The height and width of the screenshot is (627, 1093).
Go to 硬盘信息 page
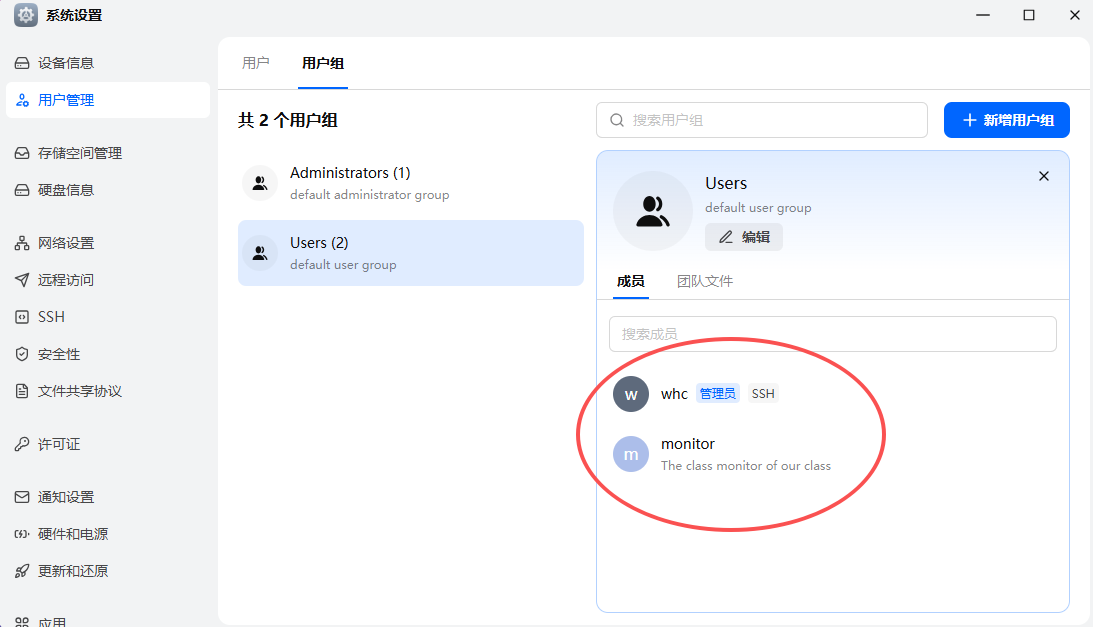click(107, 190)
